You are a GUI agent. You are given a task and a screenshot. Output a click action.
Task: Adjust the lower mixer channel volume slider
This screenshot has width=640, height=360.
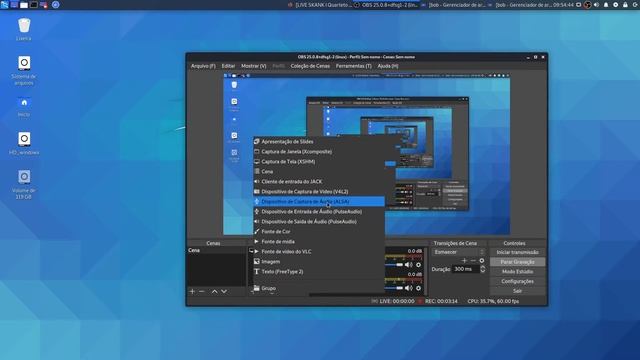[x=394, y=288]
